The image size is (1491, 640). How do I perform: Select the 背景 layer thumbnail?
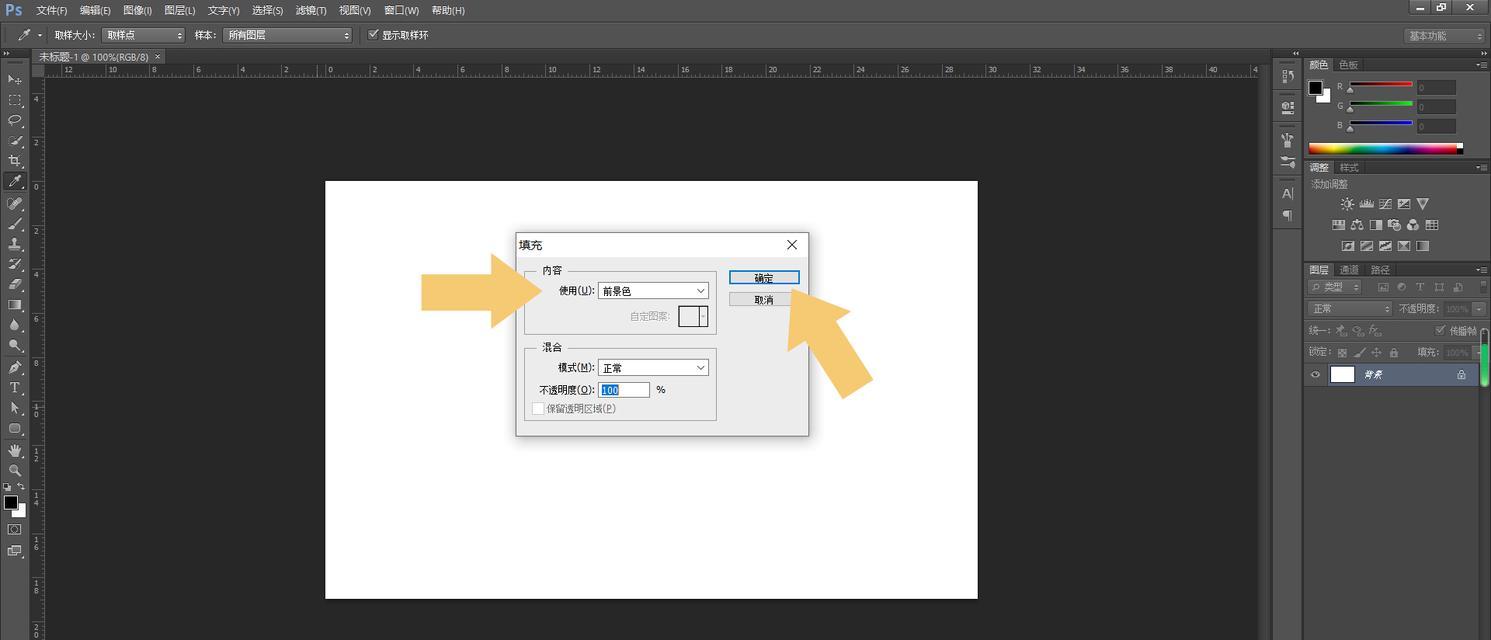tap(1342, 375)
